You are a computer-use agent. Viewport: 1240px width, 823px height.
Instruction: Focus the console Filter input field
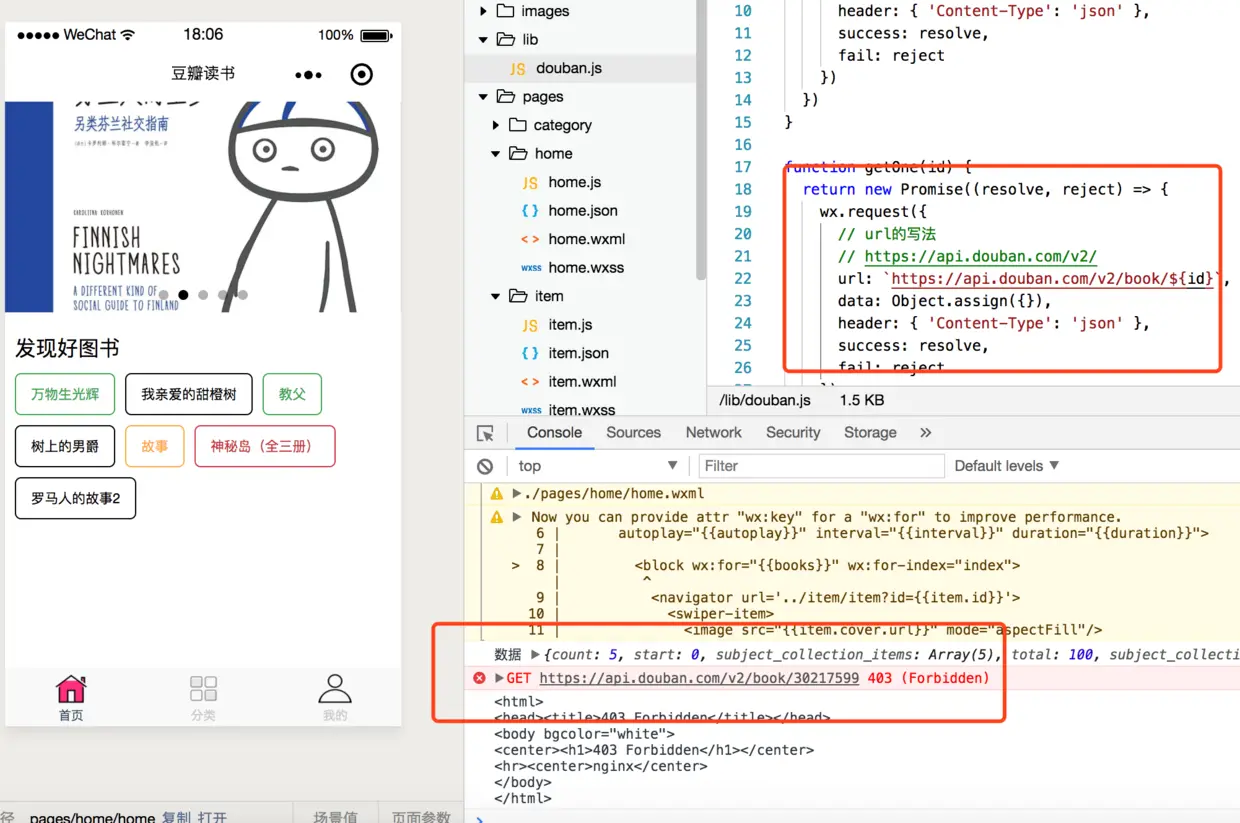(821, 466)
